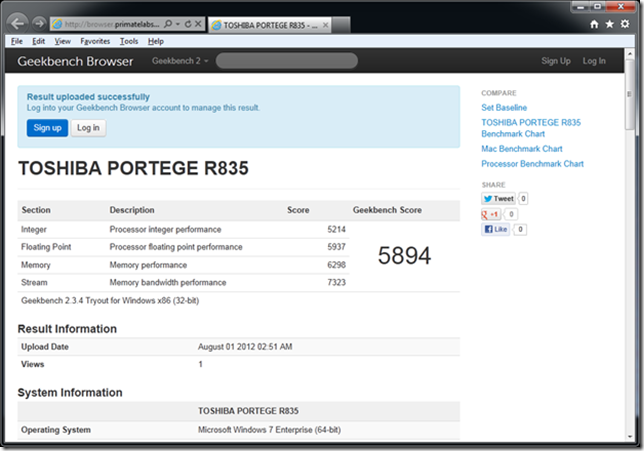Click the 'Processor integer performance' description

pos(165,229)
